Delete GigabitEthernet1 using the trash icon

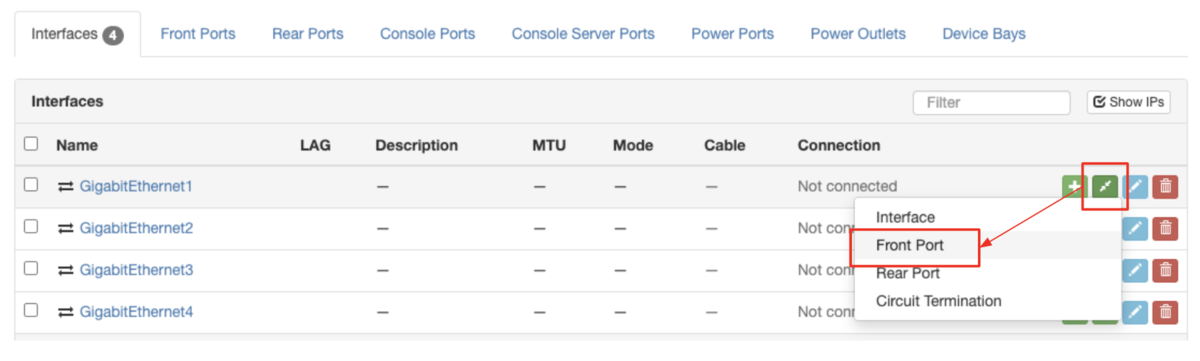point(1164,186)
